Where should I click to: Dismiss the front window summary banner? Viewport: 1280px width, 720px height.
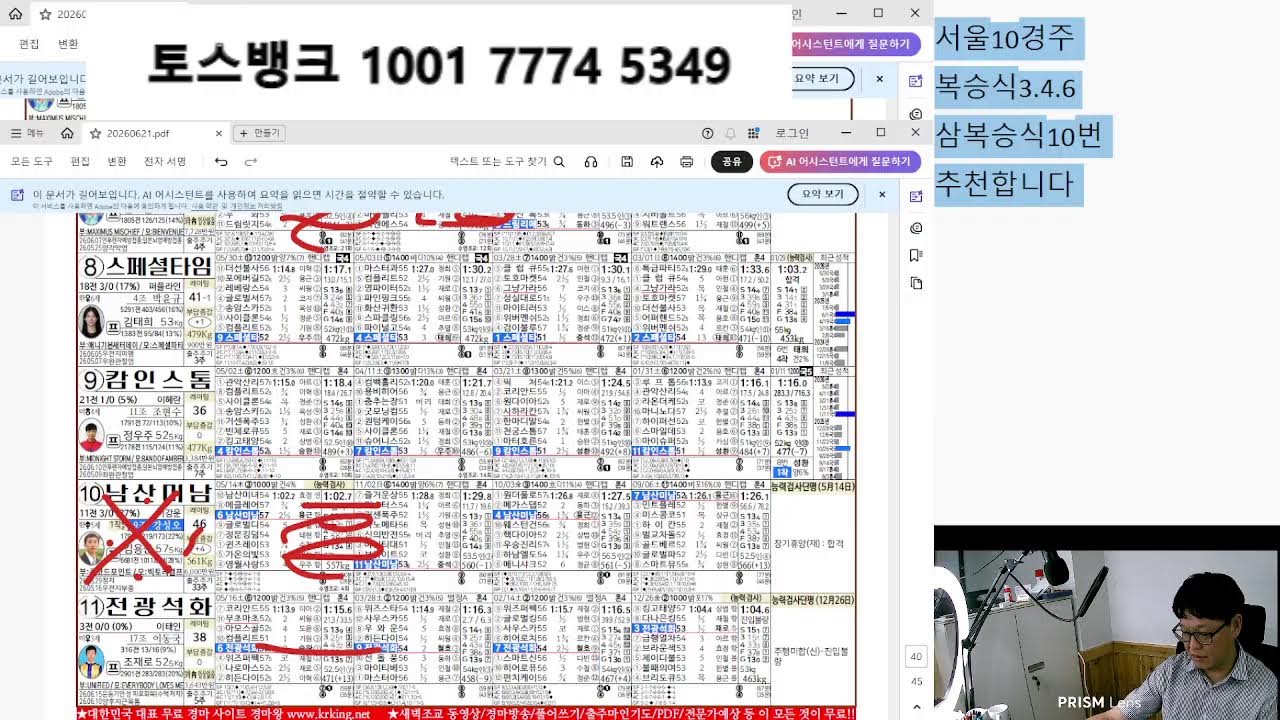point(882,194)
